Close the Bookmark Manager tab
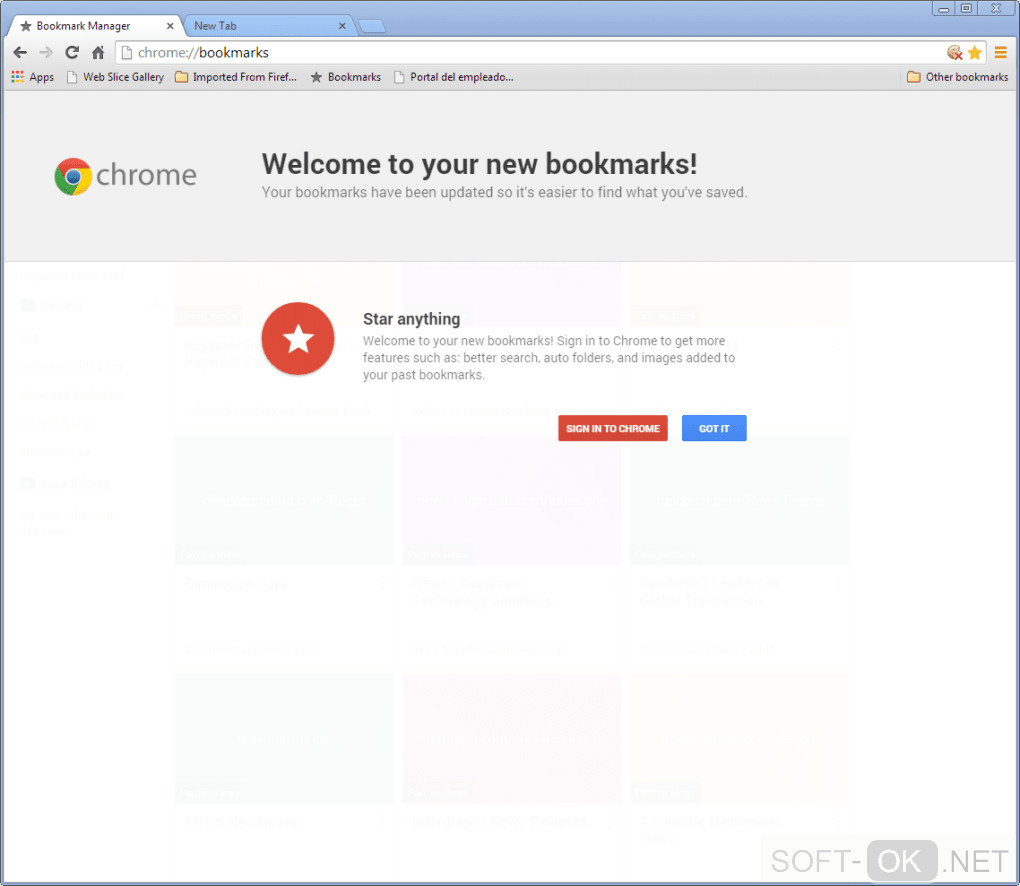 [x=170, y=26]
